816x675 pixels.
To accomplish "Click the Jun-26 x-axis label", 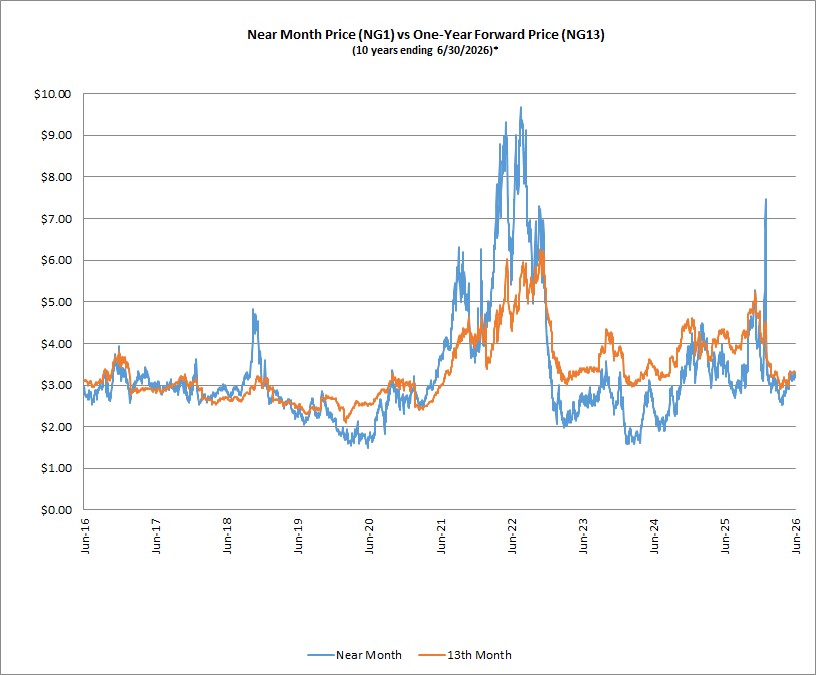I will [x=796, y=536].
